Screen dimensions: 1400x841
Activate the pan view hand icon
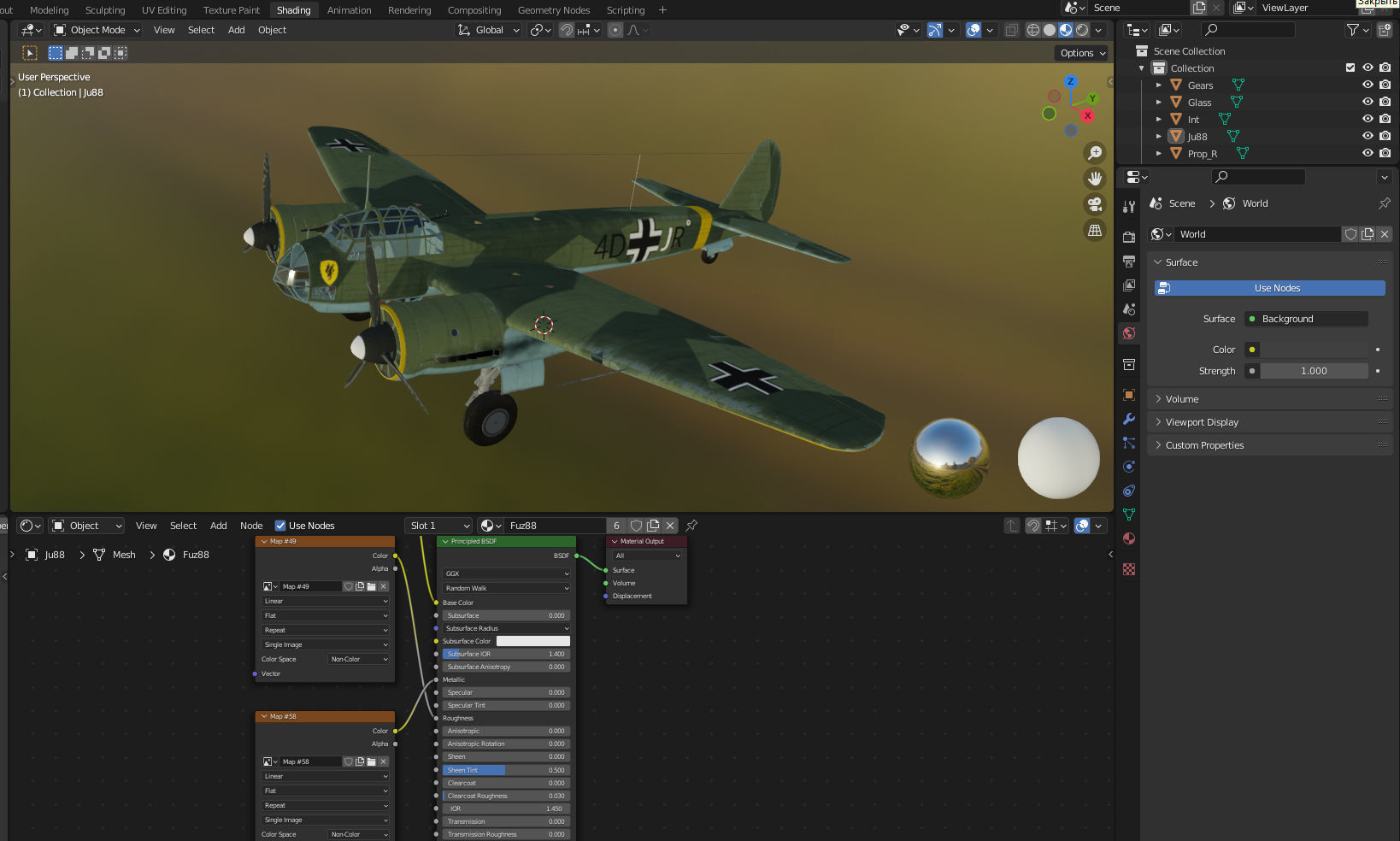(1095, 179)
